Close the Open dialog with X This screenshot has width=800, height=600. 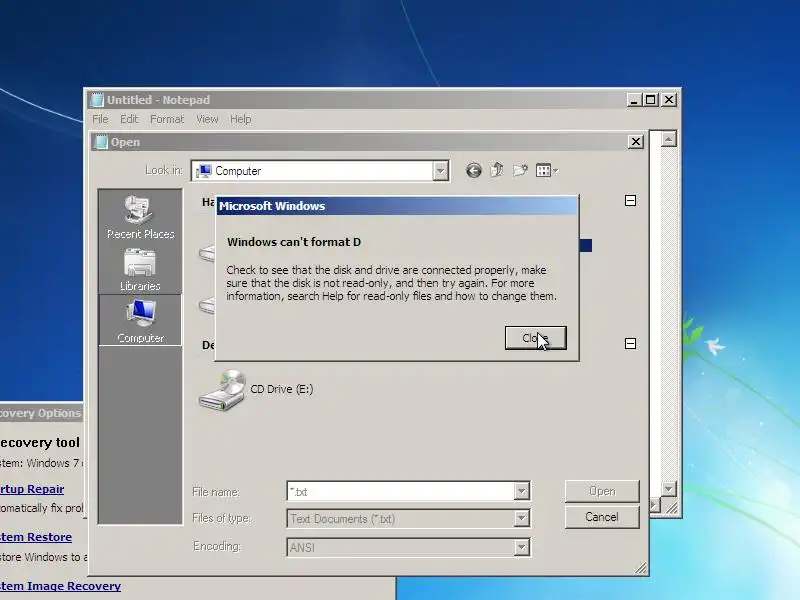coord(635,141)
